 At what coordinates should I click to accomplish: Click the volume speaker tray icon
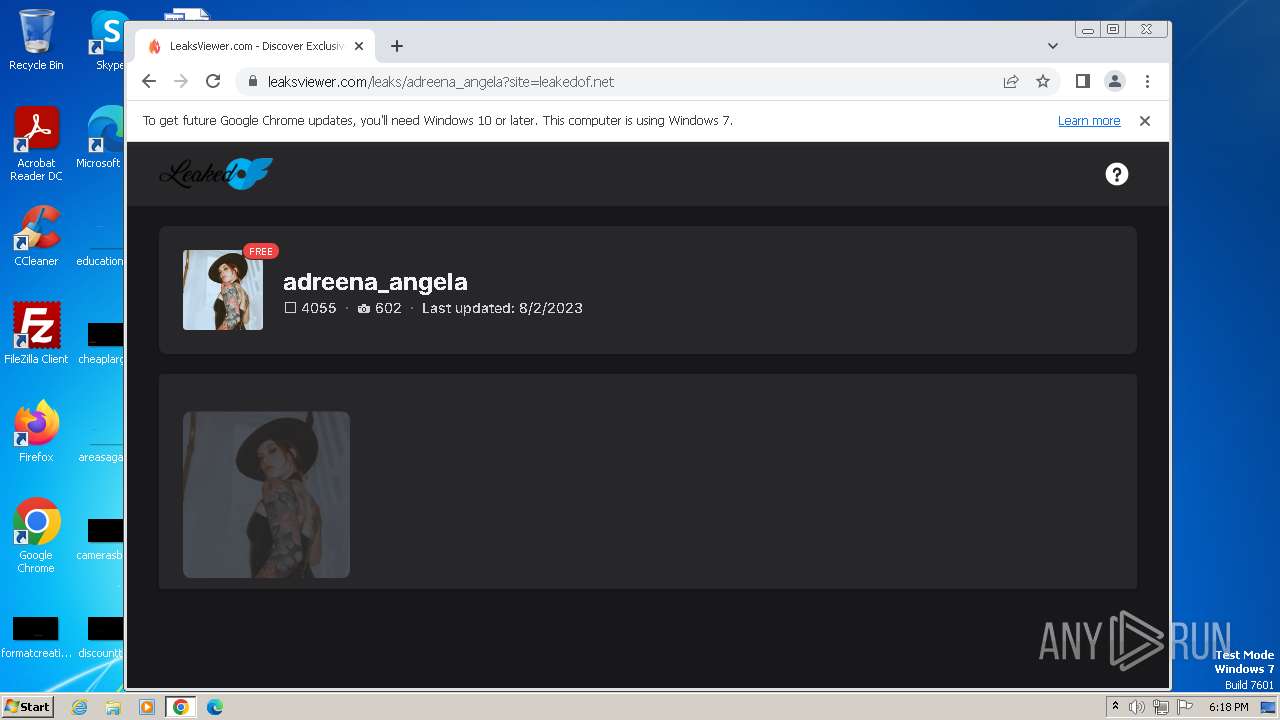point(1137,707)
